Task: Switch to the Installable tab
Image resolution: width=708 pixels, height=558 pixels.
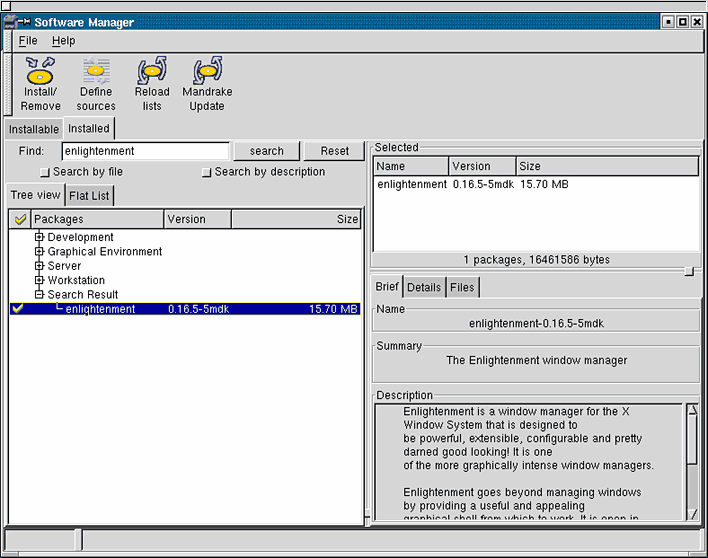Action: (x=34, y=129)
